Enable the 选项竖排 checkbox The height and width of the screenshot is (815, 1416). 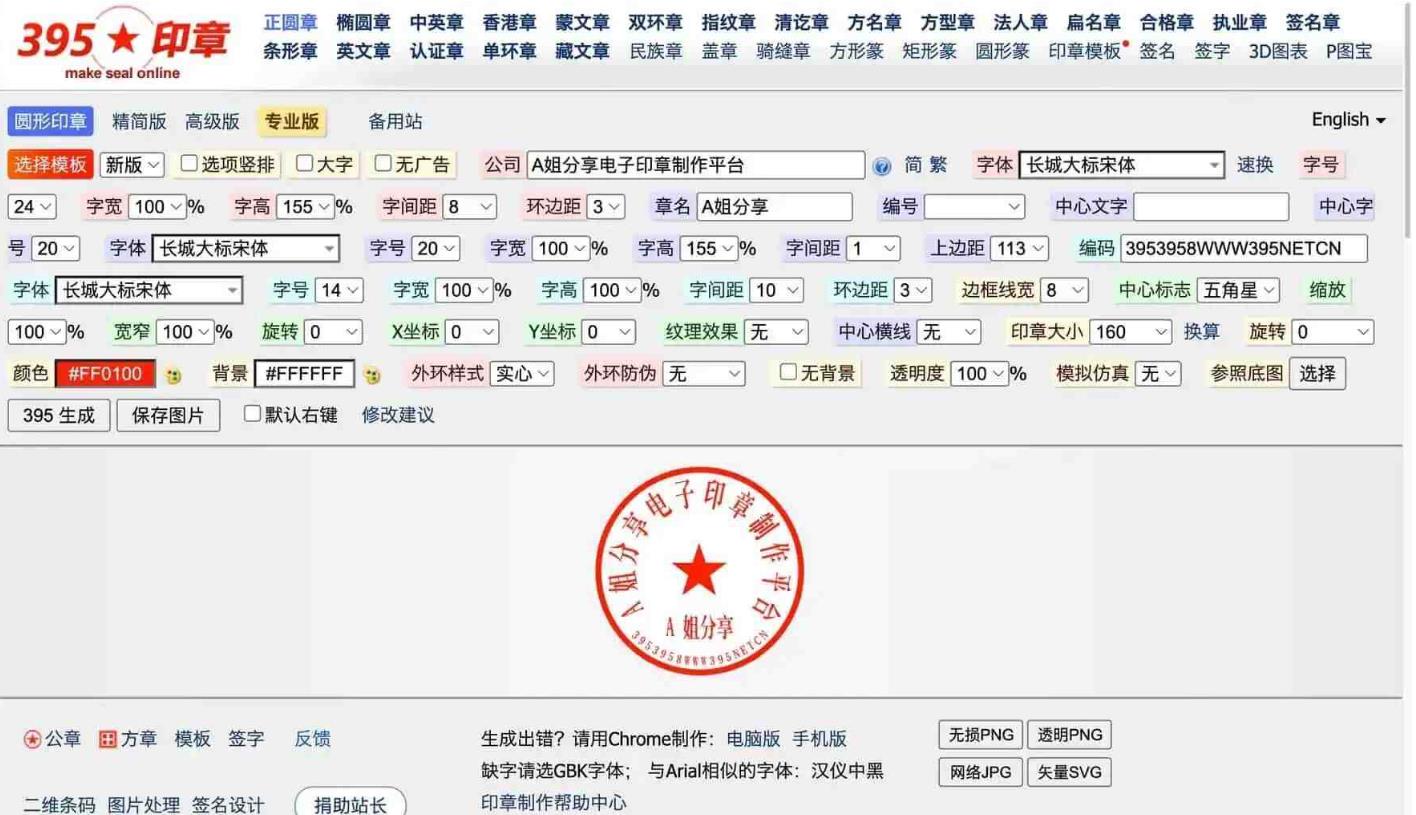click(189, 163)
